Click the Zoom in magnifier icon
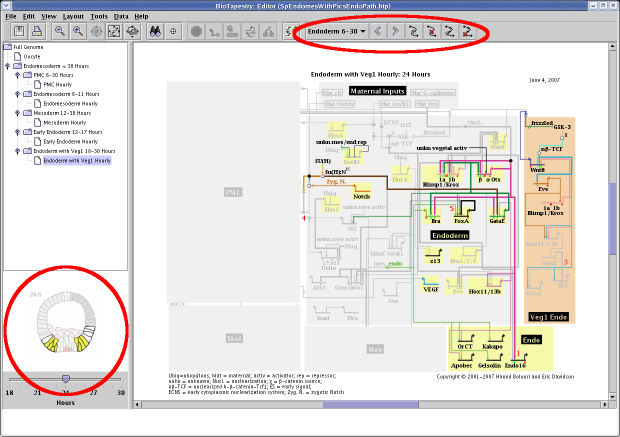This screenshot has width=620, height=437. coord(77,32)
